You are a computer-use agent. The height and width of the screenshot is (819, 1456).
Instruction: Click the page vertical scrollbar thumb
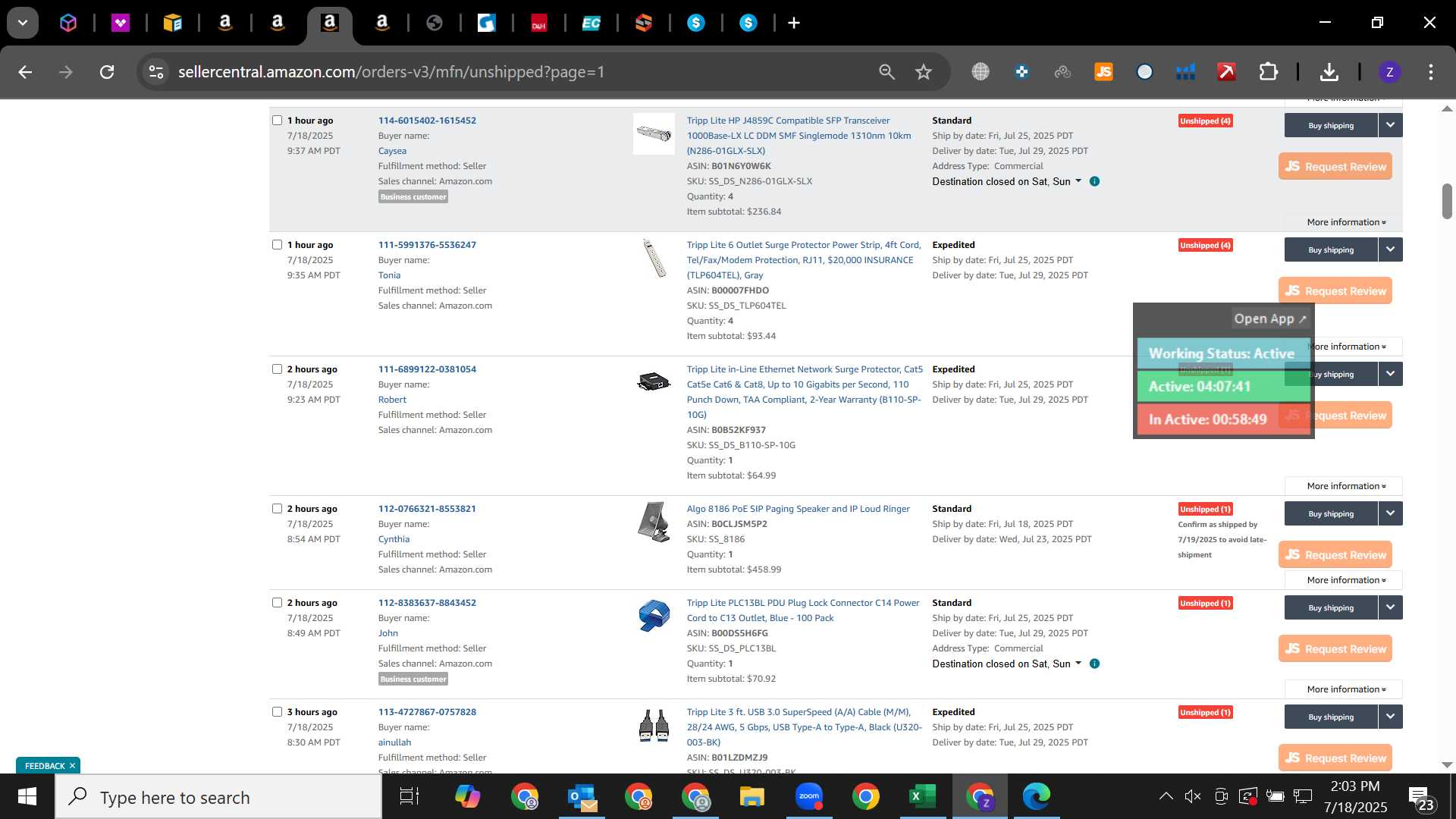[1447, 201]
